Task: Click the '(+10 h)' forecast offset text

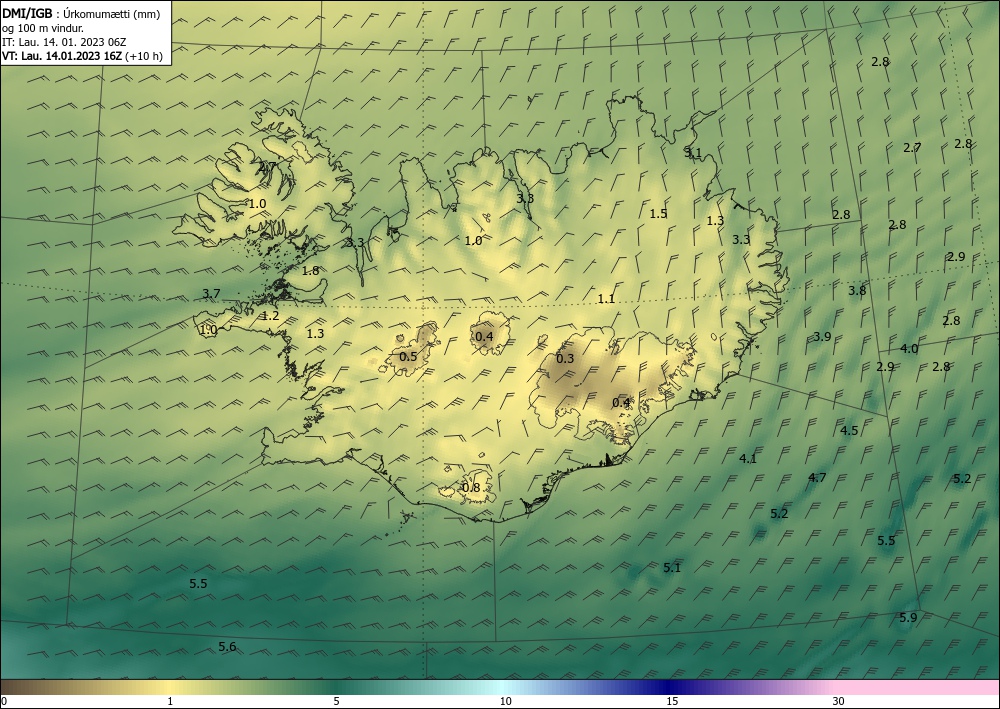Action: pyautogui.click(x=143, y=56)
